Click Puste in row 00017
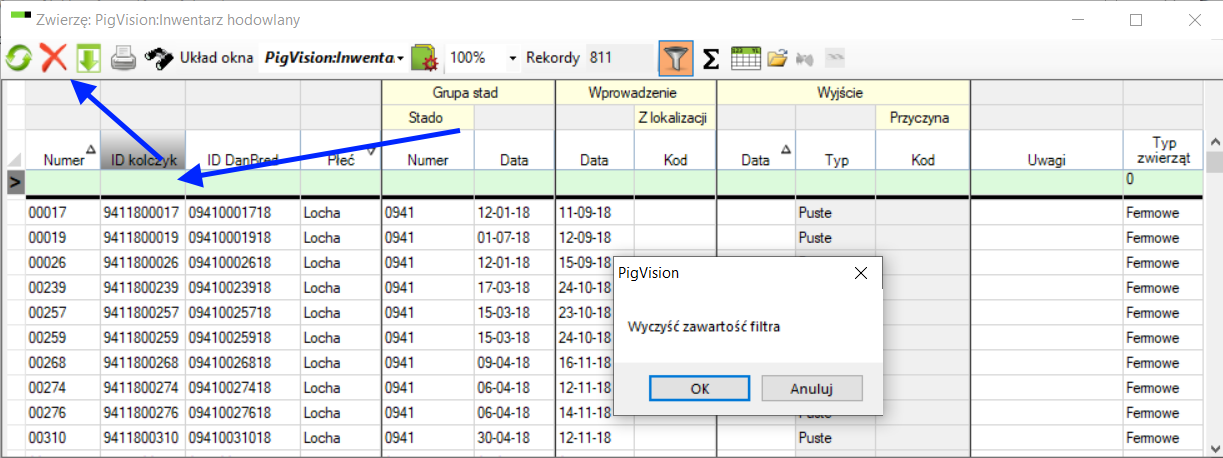Viewport: 1223px width, 458px height. tap(835, 213)
